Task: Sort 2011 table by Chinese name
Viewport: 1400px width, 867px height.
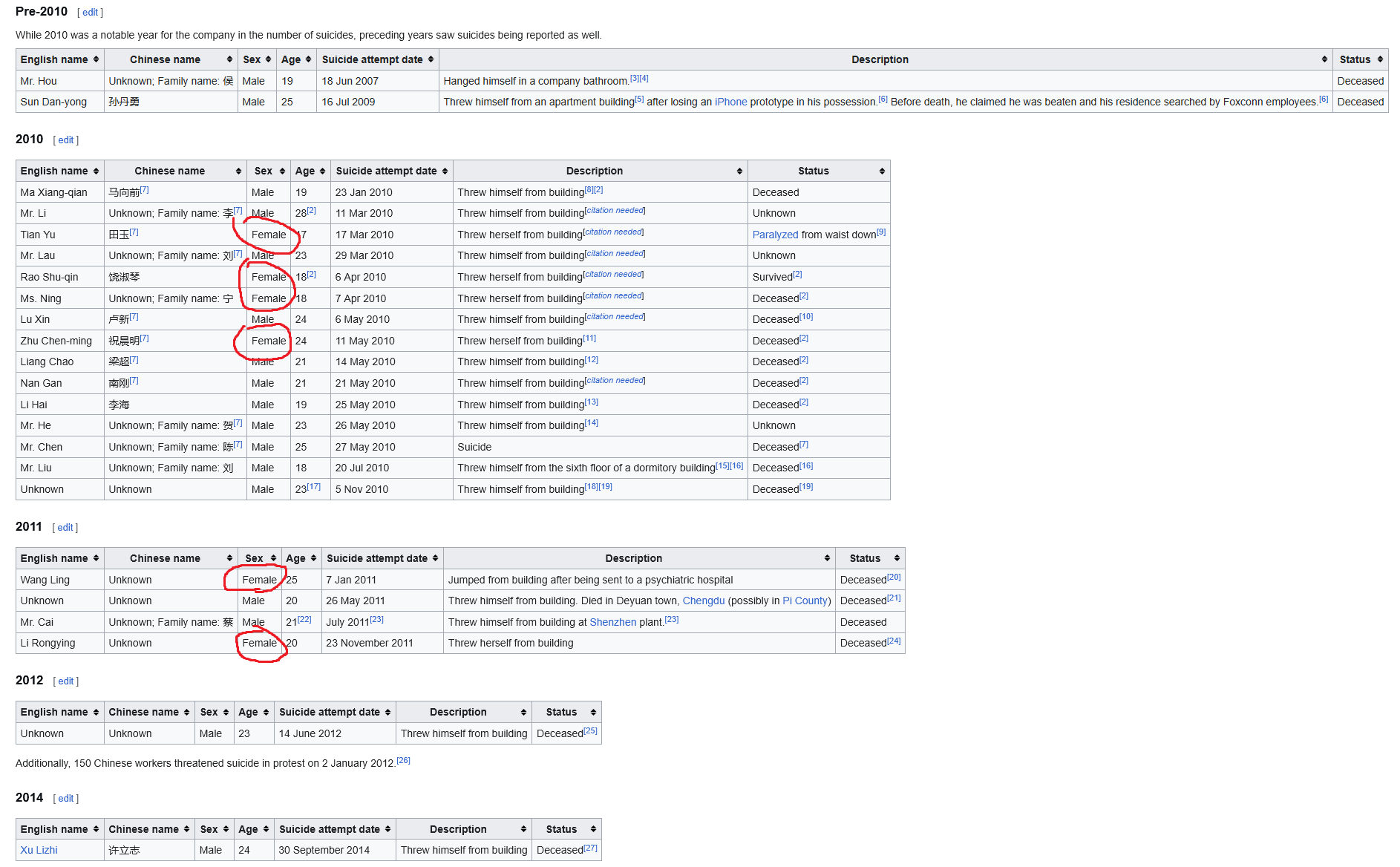Action: [x=171, y=558]
